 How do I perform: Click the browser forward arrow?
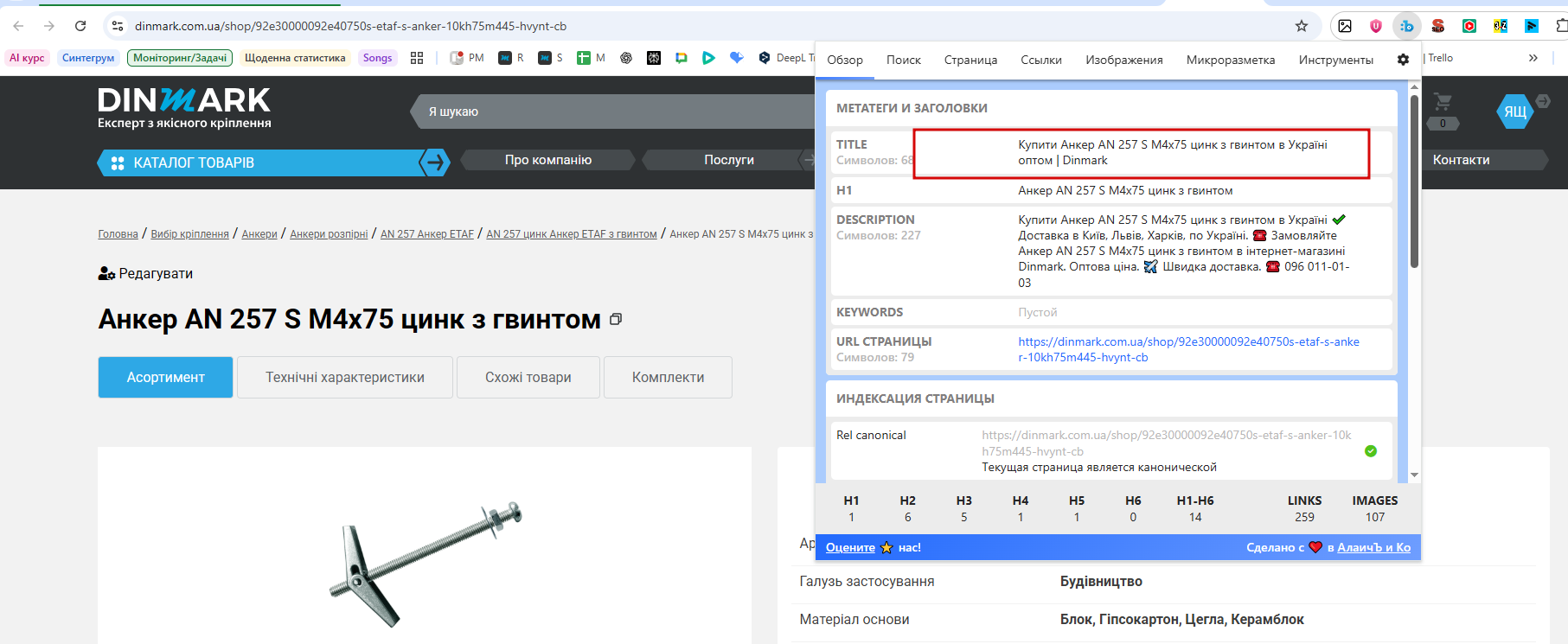tap(49, 26)
